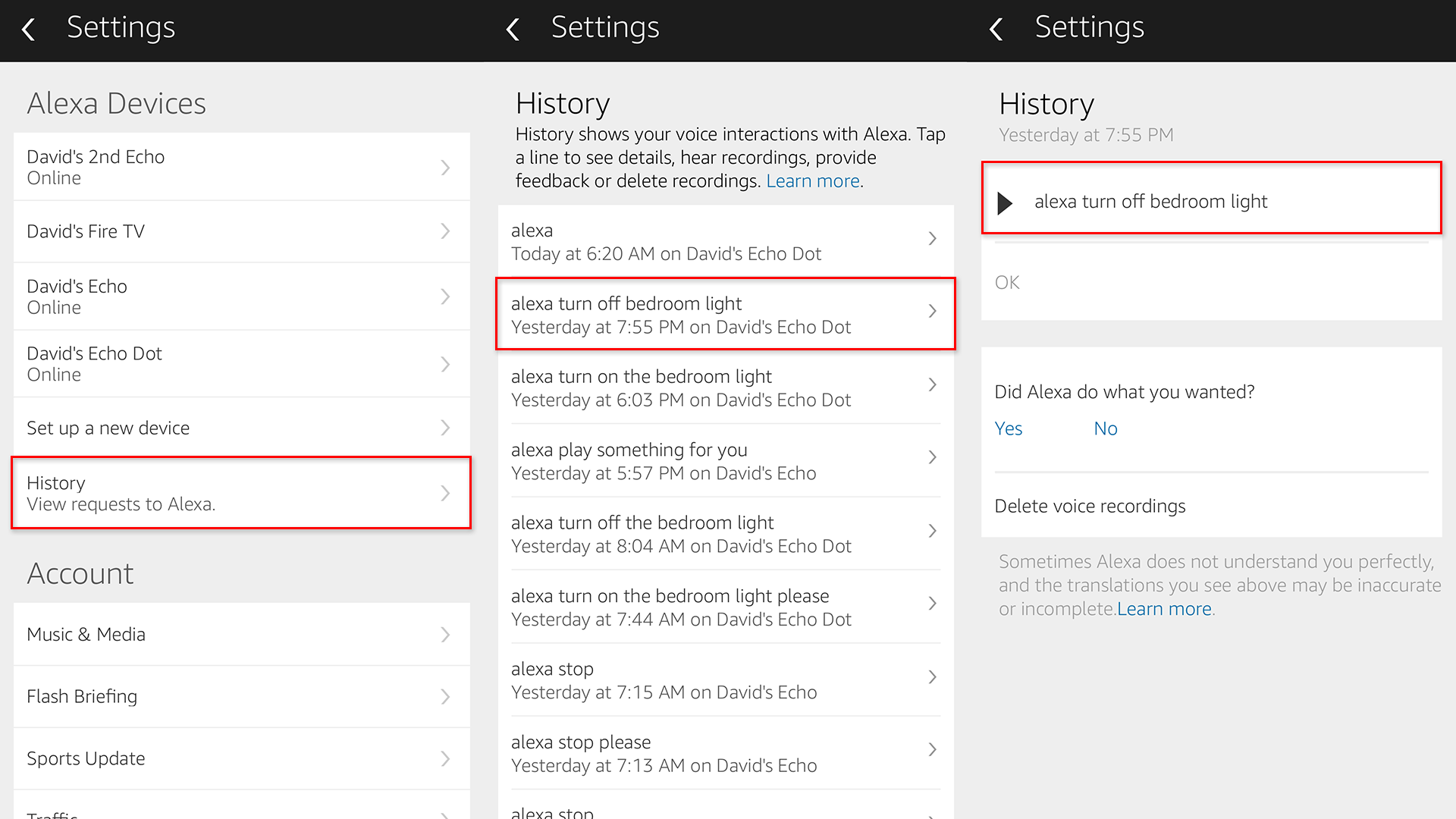Follow Learn more link in History description
The width and height of the screenshot is (1456, 819).
(813, 181)
